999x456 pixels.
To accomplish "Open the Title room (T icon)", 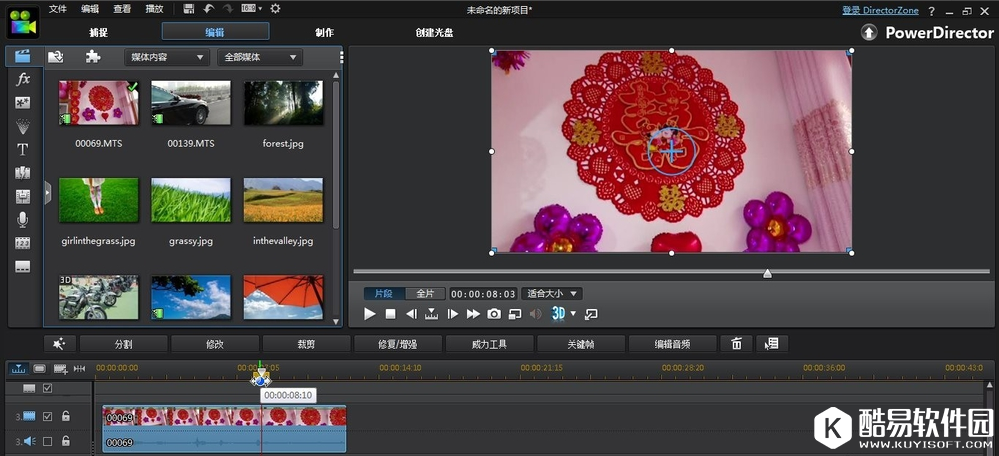I will pos(23,150).
